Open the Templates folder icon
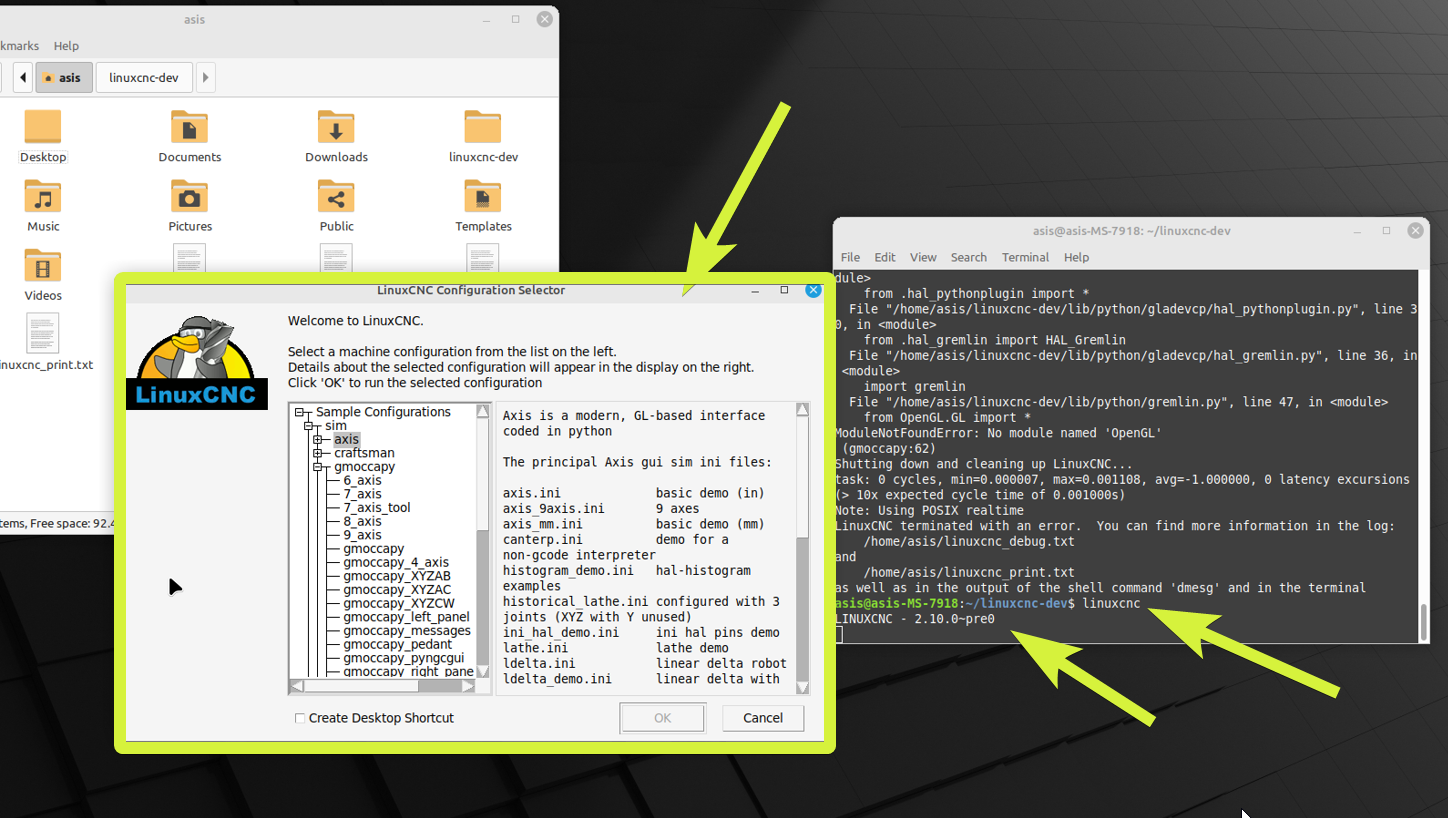The image size is (1448, 818). 483,197
